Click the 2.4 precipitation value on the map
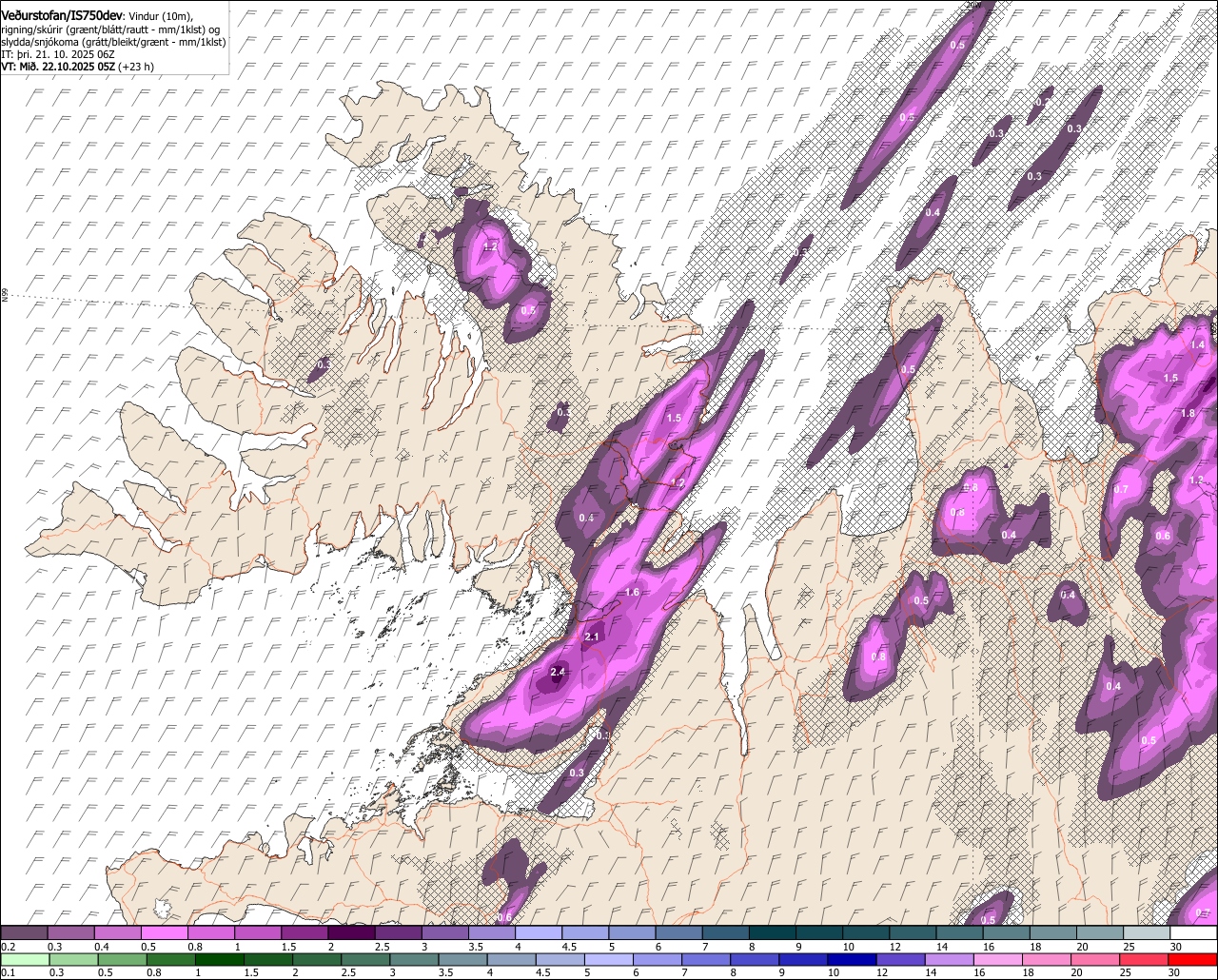Image resolution: width=1218 pixels, height=980 pixels. (x=558, y=673)
